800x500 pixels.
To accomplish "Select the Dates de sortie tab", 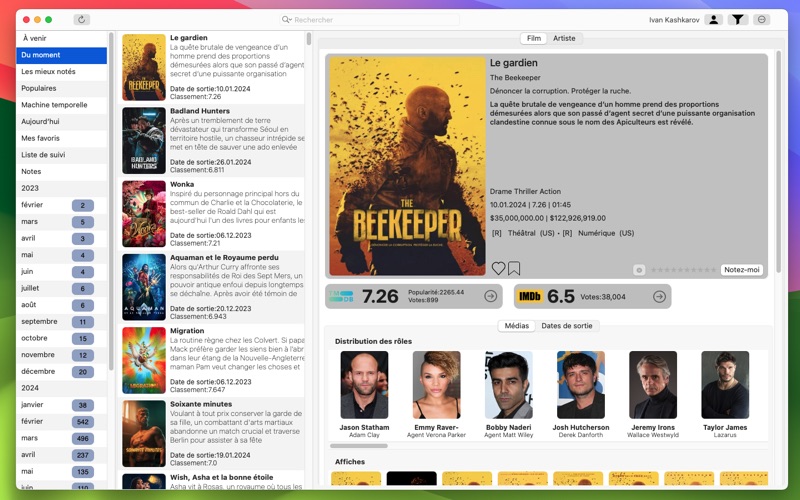I will tap(566, 326).
